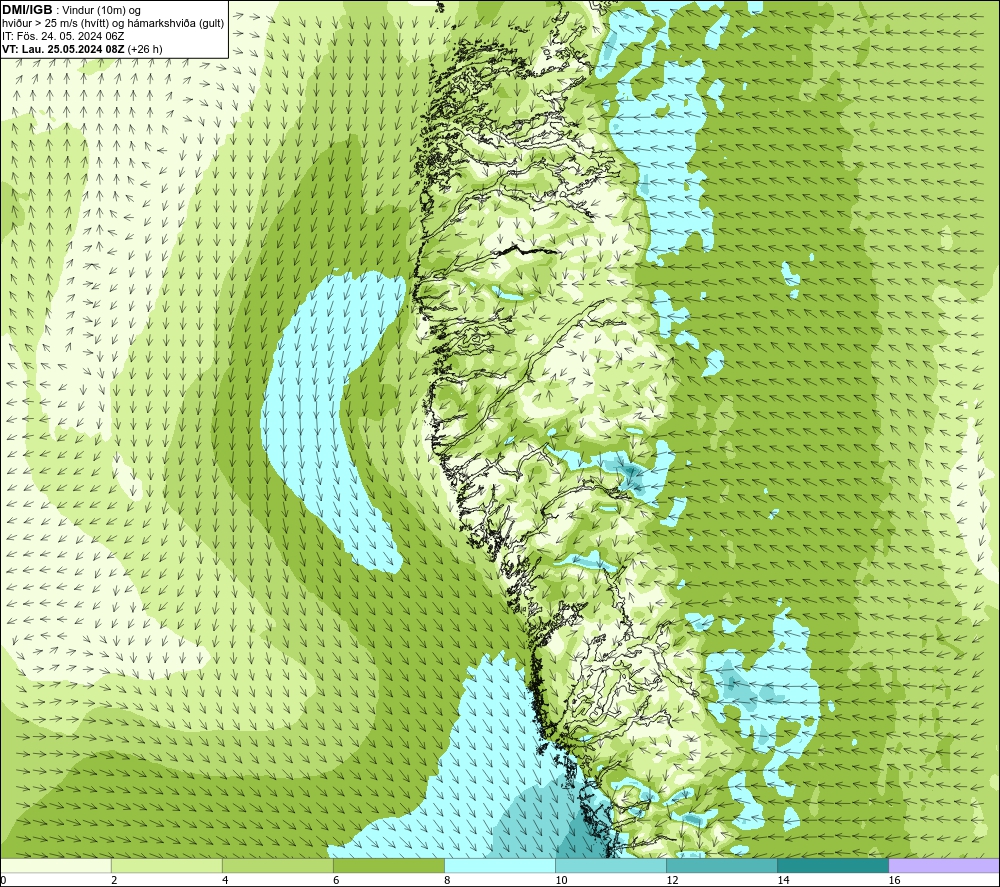Click the '8' scale label

pyautogui.click(x=447, y=880)
